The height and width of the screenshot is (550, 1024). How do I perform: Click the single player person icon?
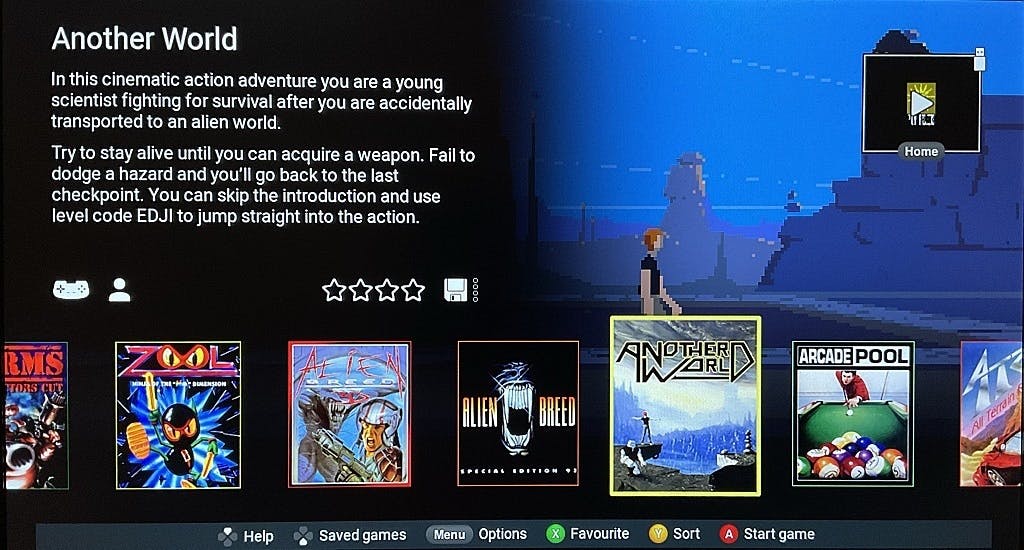coord(120,290)
